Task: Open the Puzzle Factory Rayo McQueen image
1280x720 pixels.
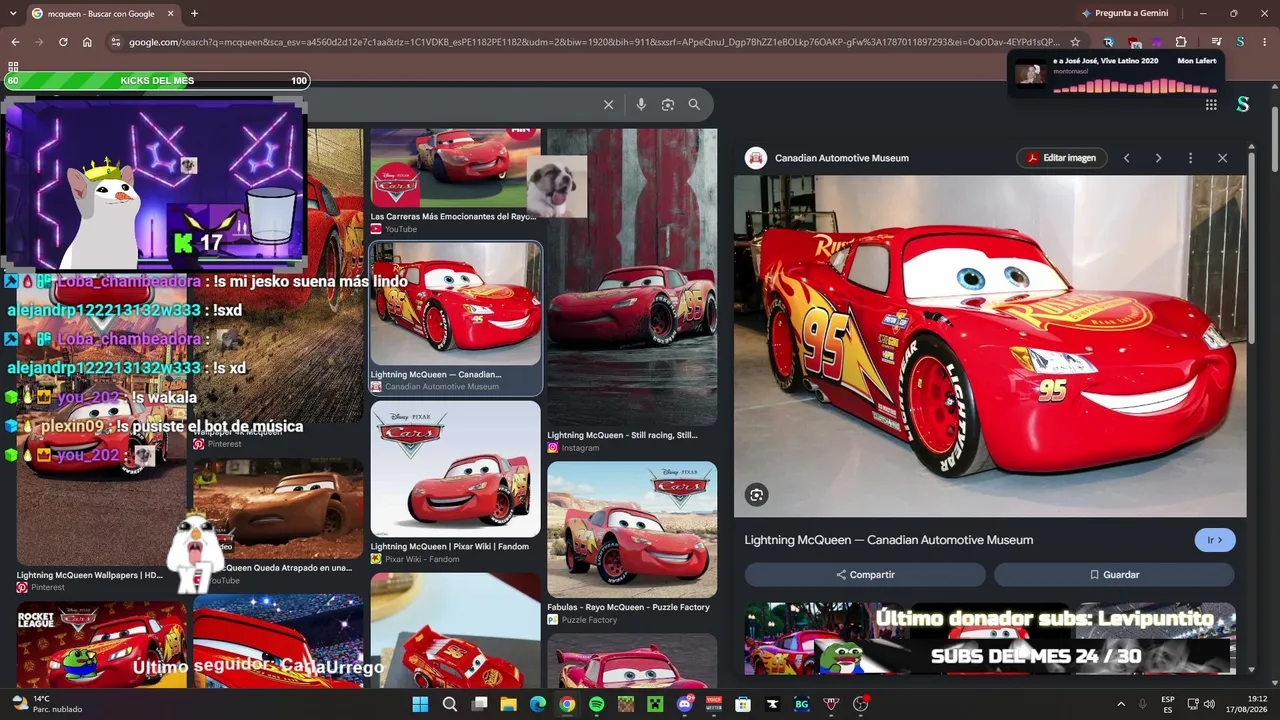Action: click(x=632, y=529)
